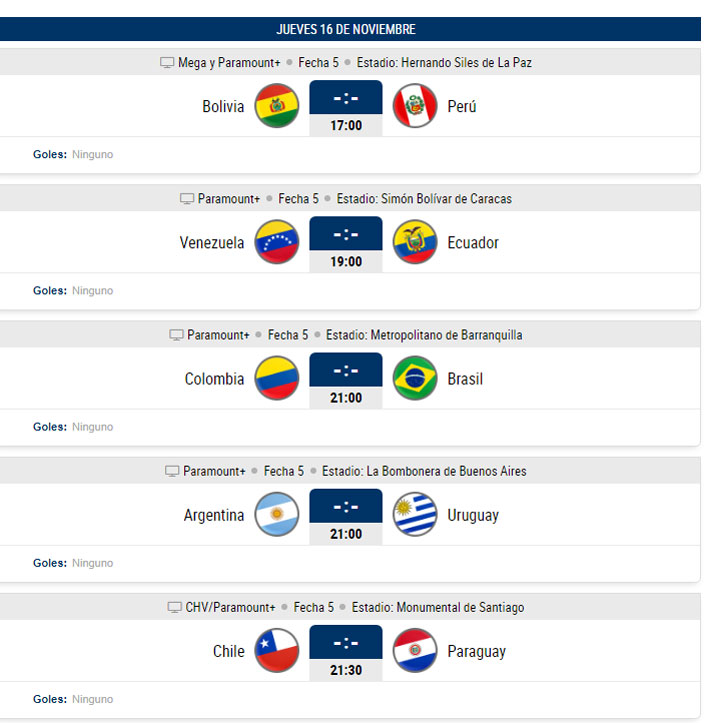Open the Uruguay team name link
This screenshot has width=710, height=723.
(473, 516)
